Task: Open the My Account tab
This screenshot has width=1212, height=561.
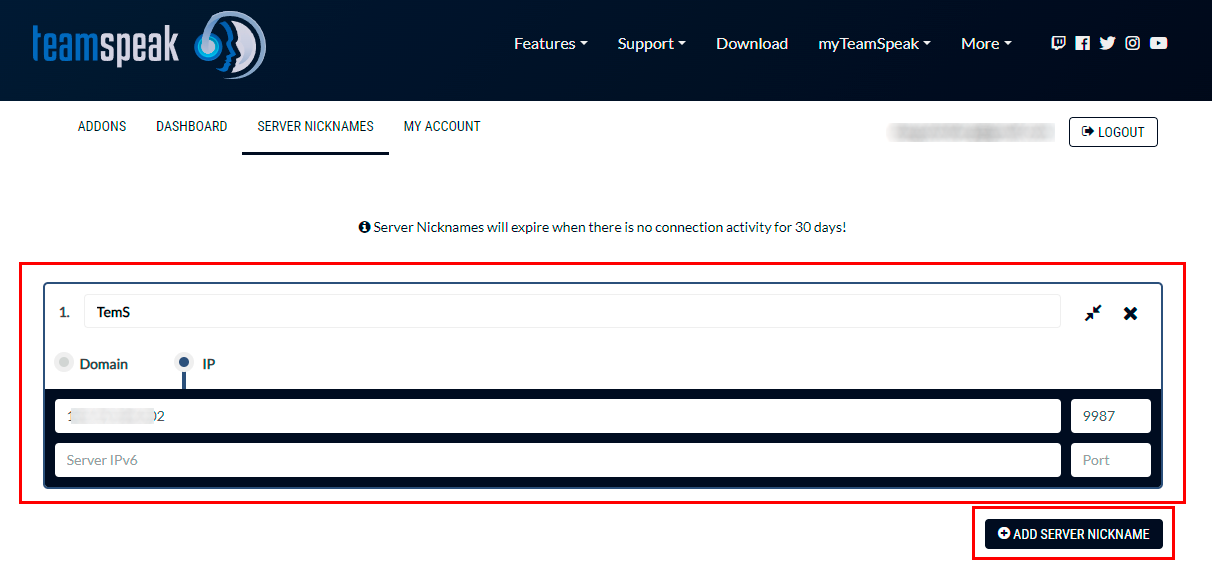Action: (x=442, y=127)
